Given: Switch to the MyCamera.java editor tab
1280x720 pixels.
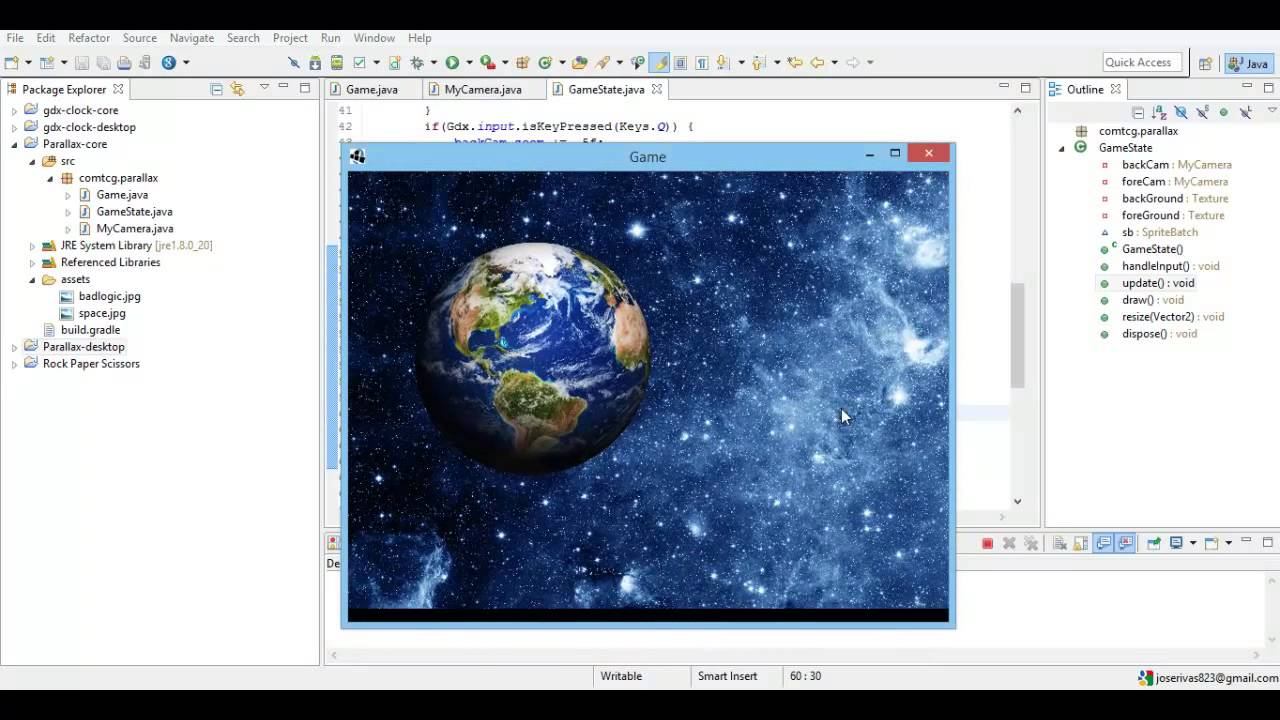Looking at the screenshot, I should pyautogui.click(x=483, y=89).
